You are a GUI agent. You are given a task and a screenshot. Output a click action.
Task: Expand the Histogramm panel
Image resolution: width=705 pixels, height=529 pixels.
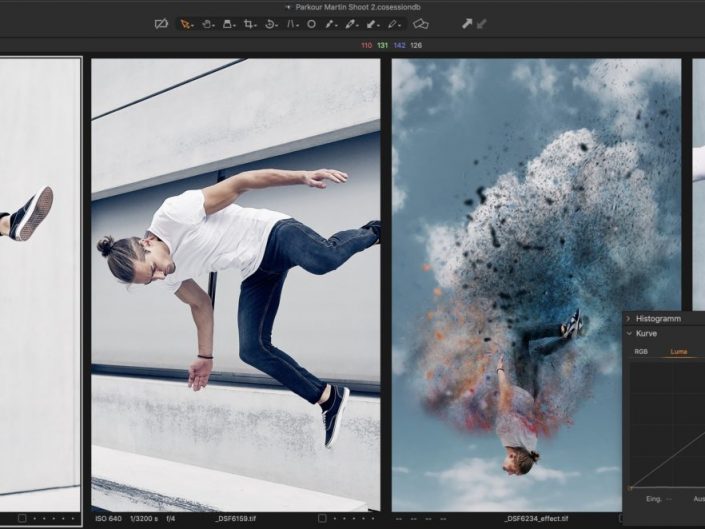coord(629,319)
